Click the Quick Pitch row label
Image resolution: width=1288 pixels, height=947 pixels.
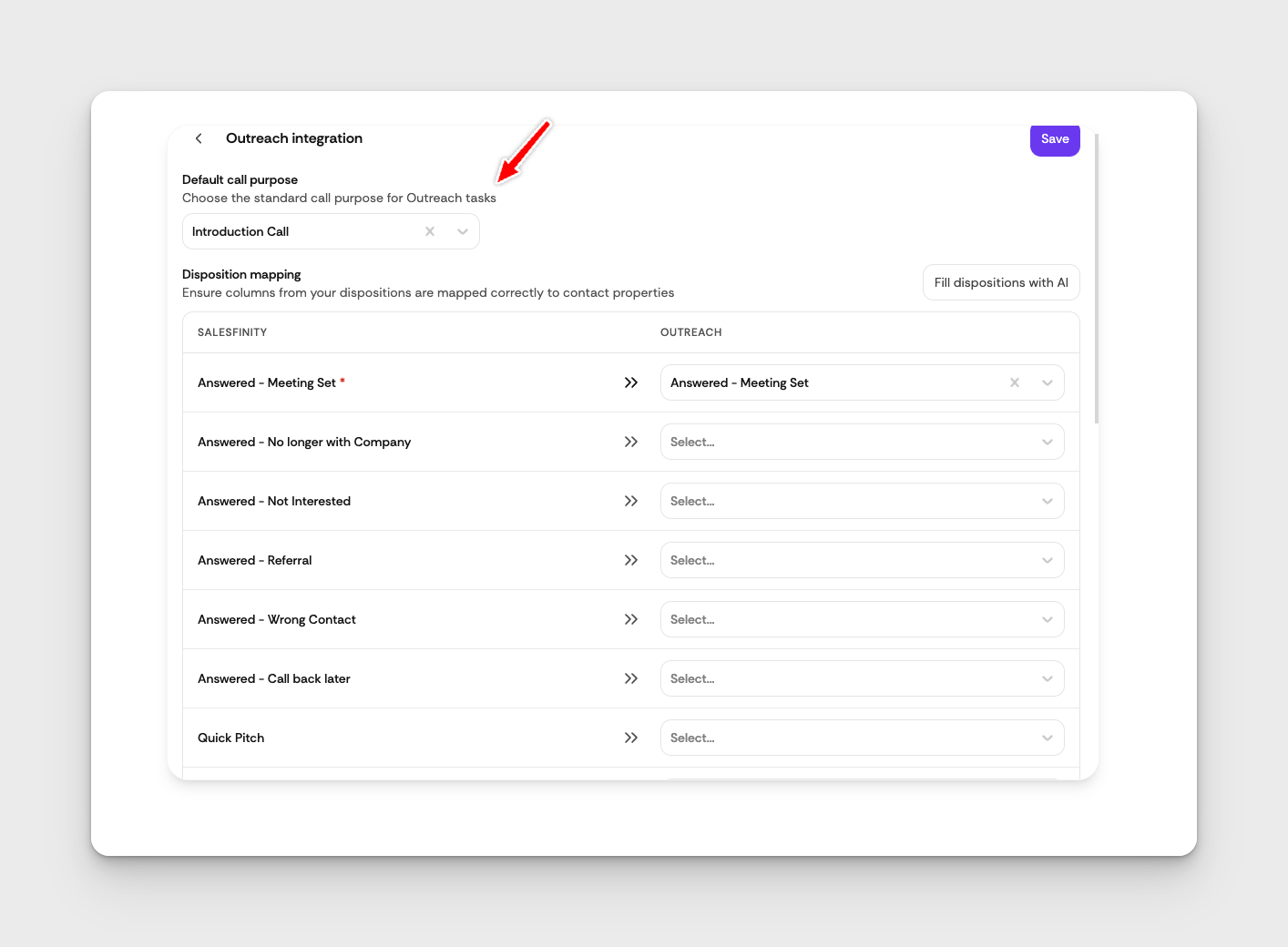click(x=231, y=738)
